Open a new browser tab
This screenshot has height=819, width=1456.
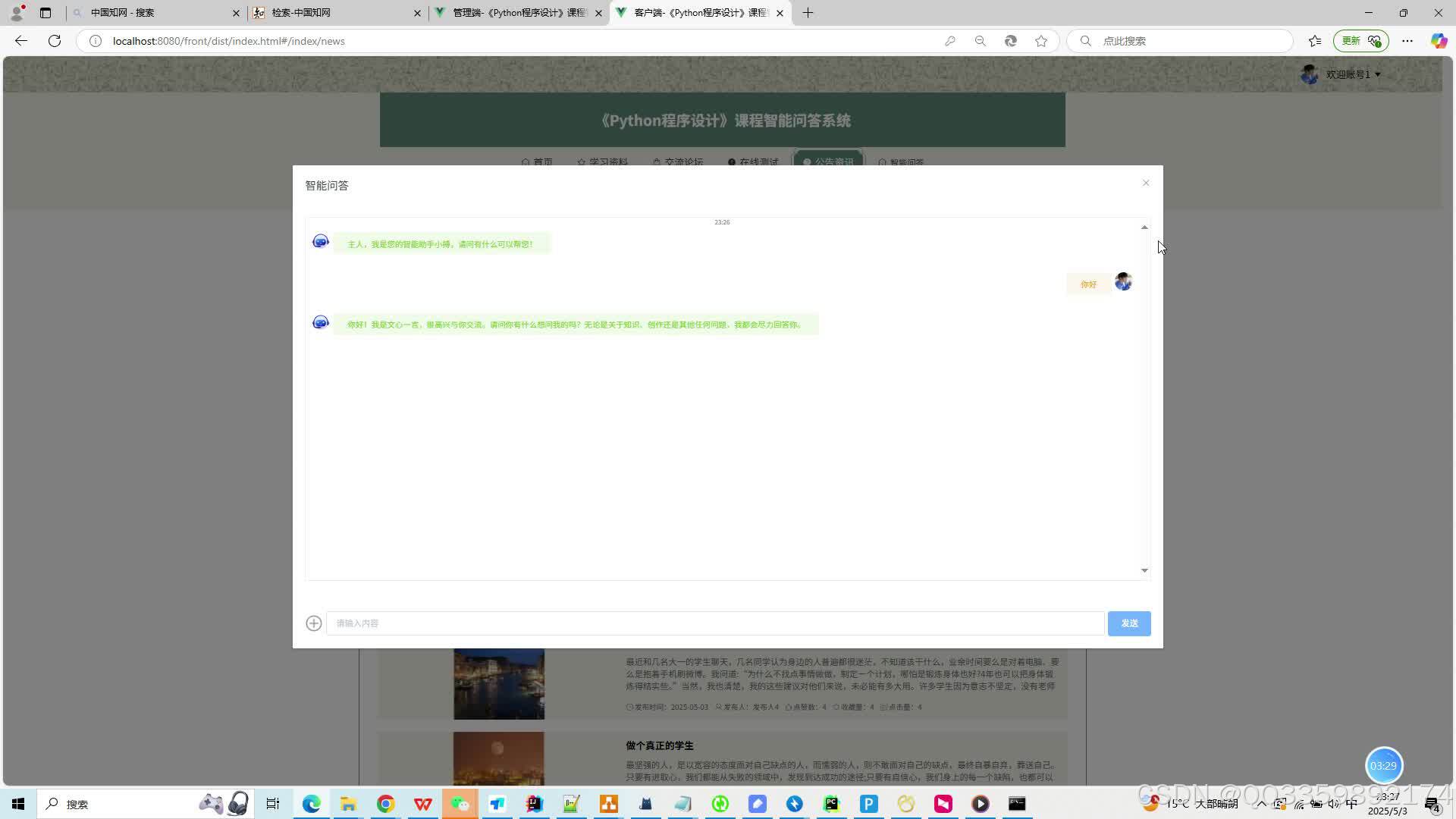pyautogui.click(x=808, y=13)
